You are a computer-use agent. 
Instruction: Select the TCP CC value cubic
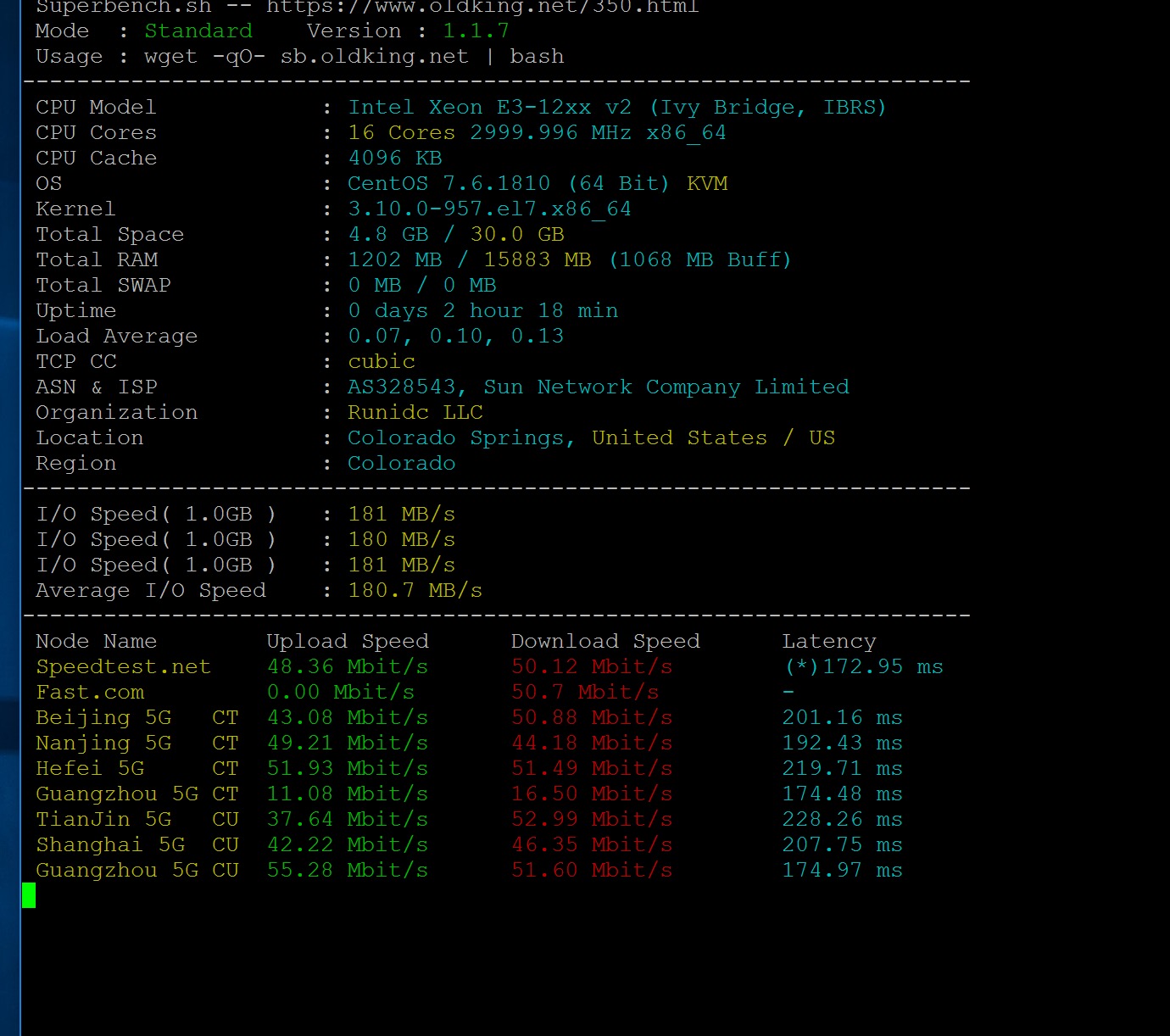click(x=382, y=362)
